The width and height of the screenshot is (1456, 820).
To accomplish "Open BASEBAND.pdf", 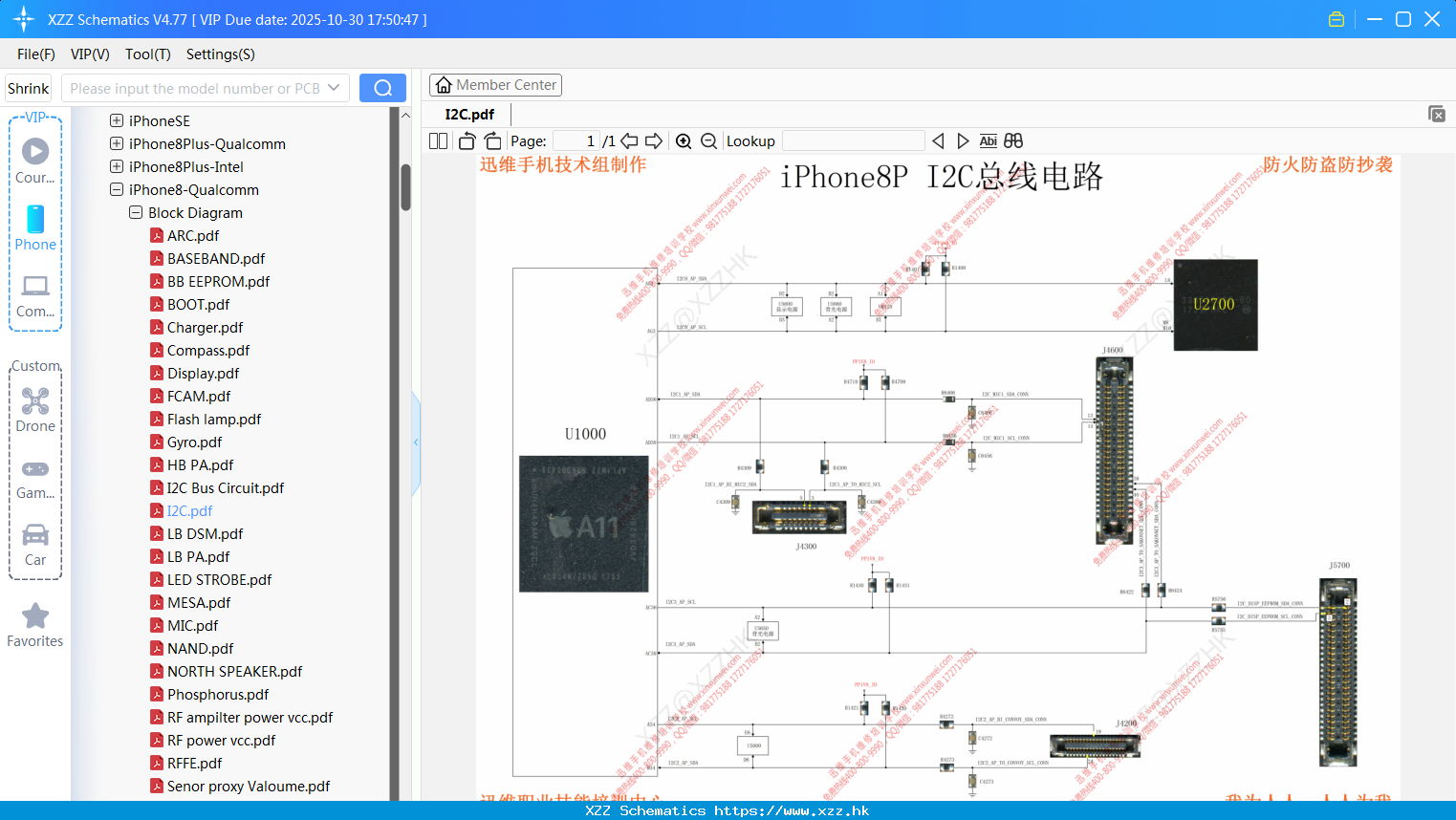I will coord(216,258).
